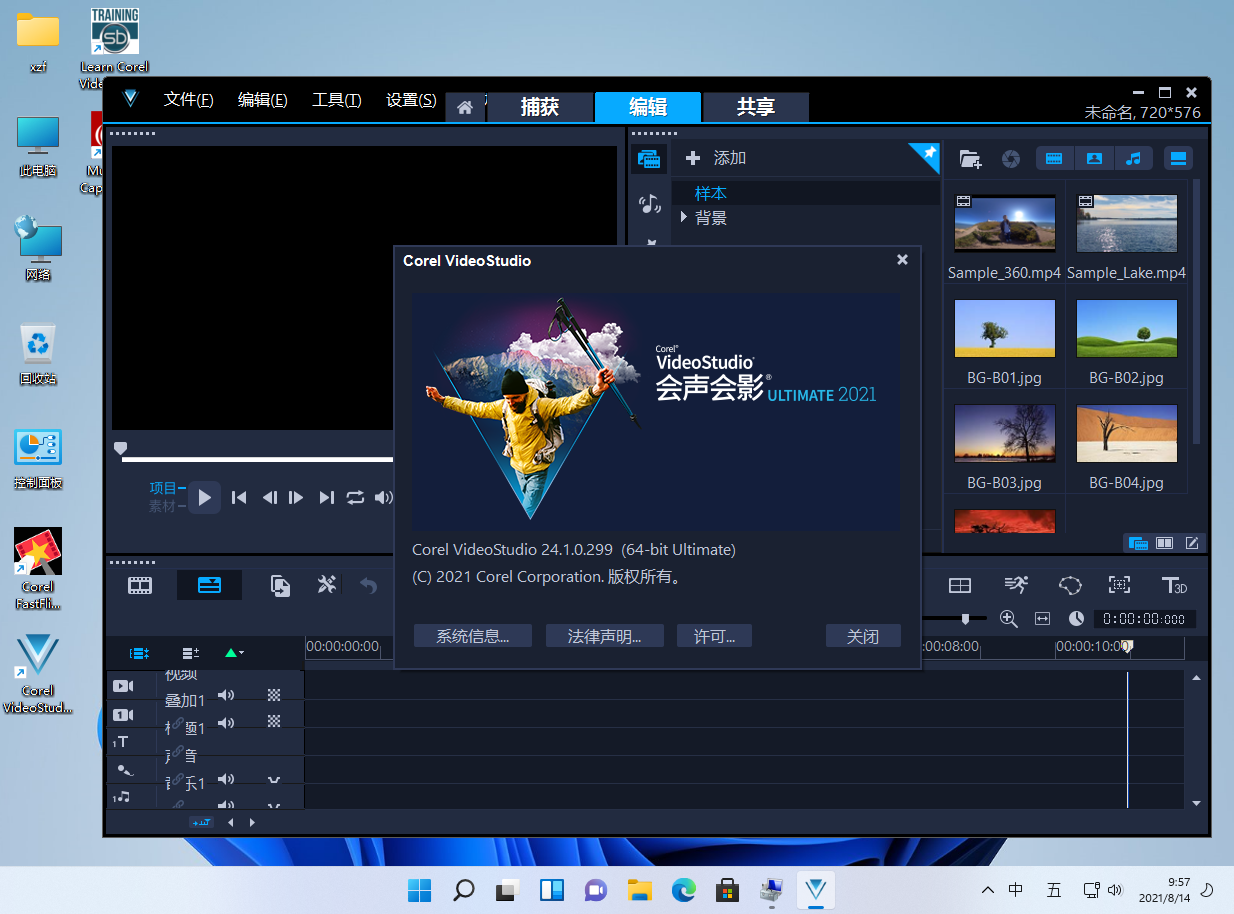Step to previous frame
The height and width of the screenshot is (914, 1234).
(268, 497)
